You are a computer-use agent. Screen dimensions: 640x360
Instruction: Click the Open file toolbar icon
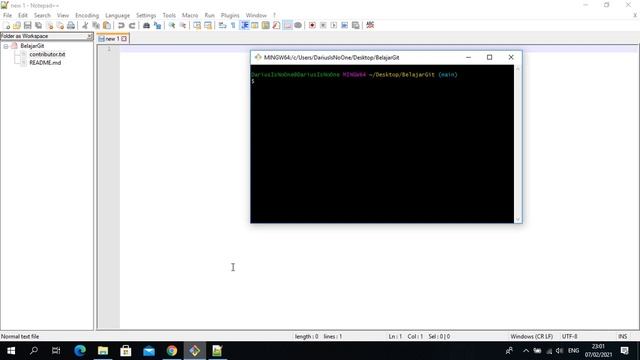17,25
